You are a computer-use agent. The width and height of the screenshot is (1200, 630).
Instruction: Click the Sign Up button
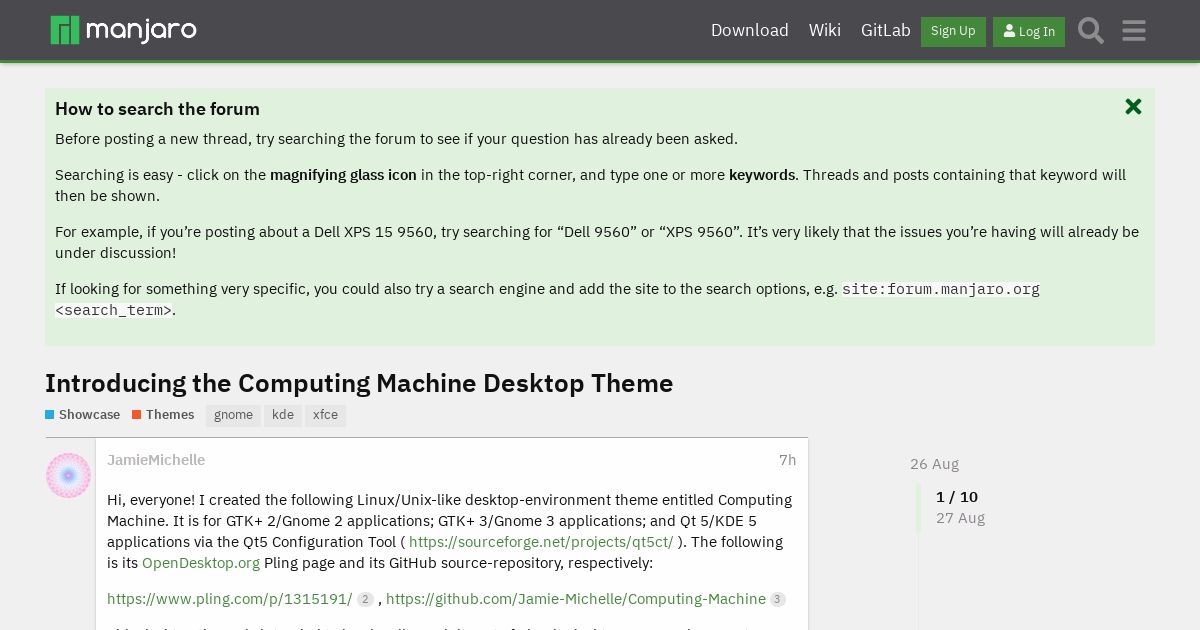953,31
